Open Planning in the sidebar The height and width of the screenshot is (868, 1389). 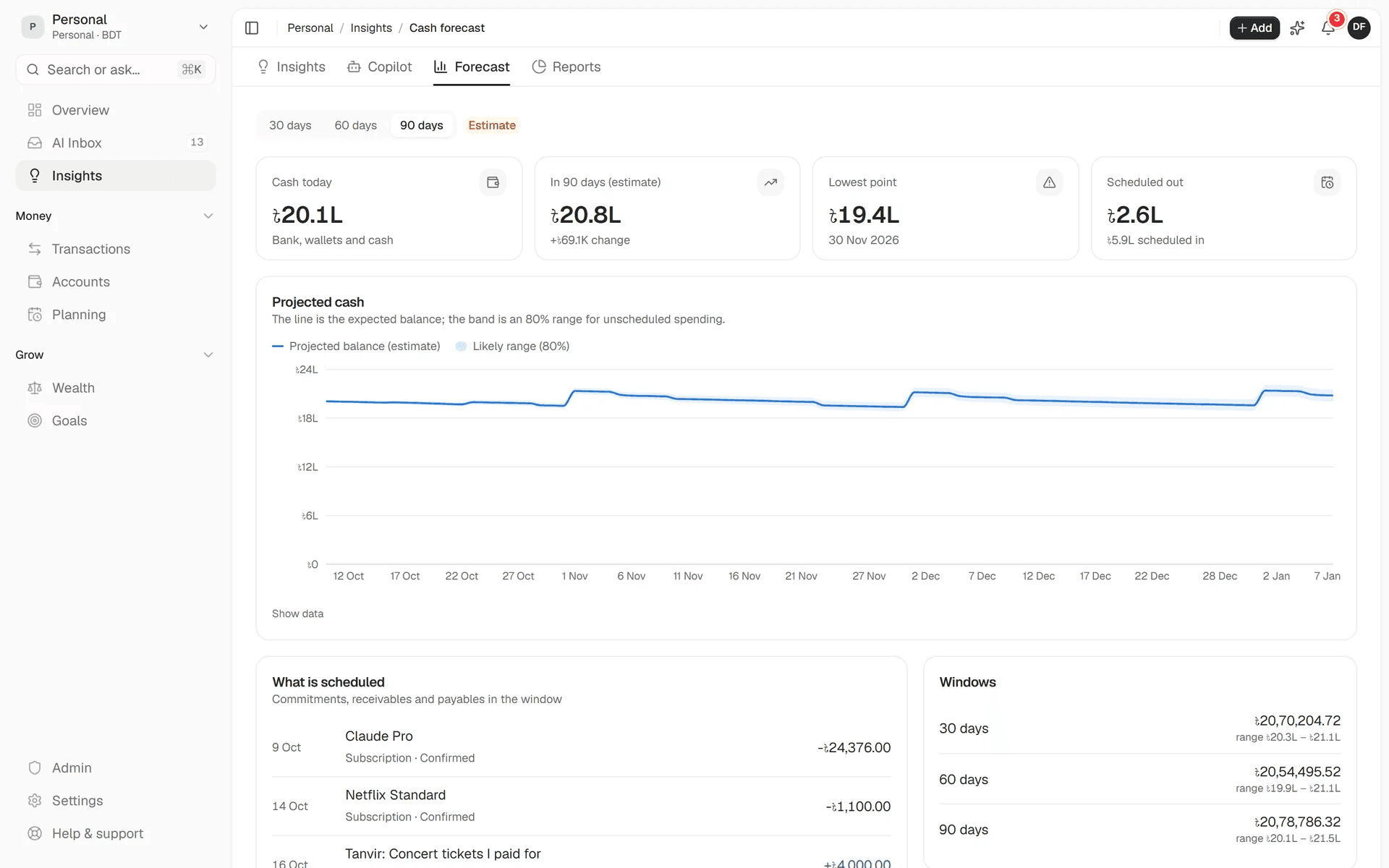pos(116,315)
